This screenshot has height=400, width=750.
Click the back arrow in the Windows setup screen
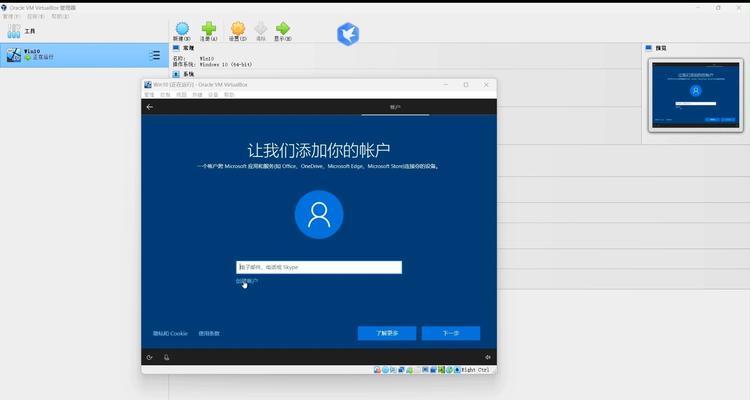150,107
